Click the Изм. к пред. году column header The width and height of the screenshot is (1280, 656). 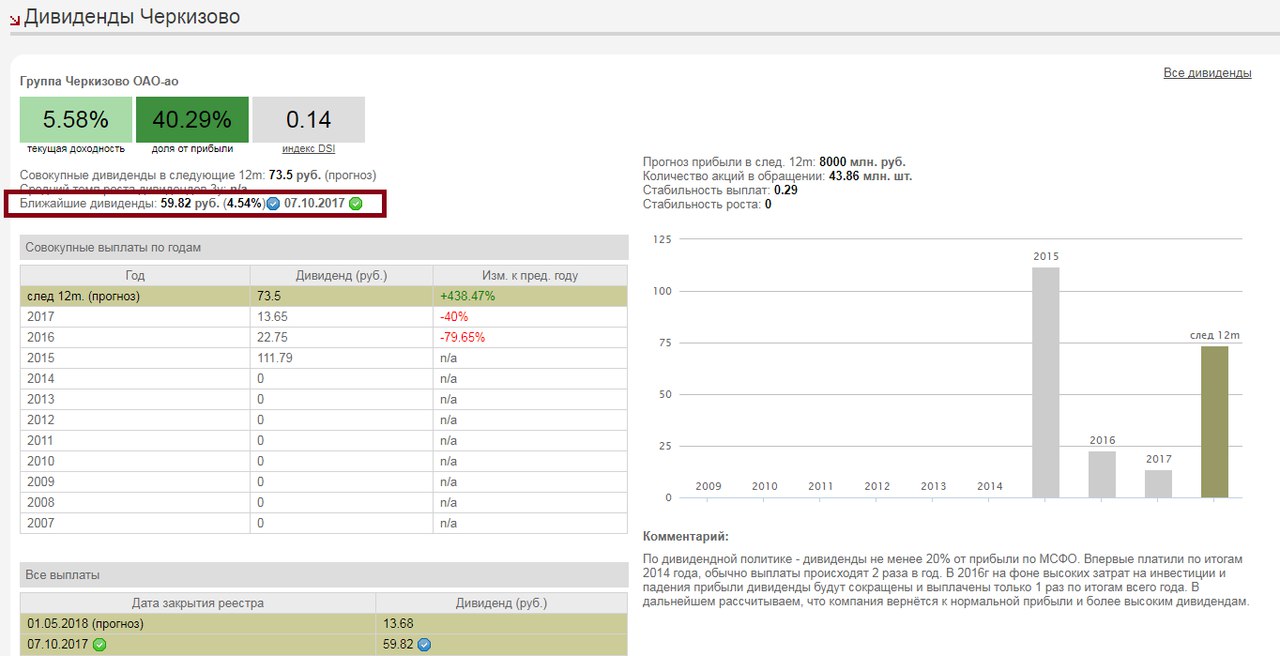coord(530,275)
